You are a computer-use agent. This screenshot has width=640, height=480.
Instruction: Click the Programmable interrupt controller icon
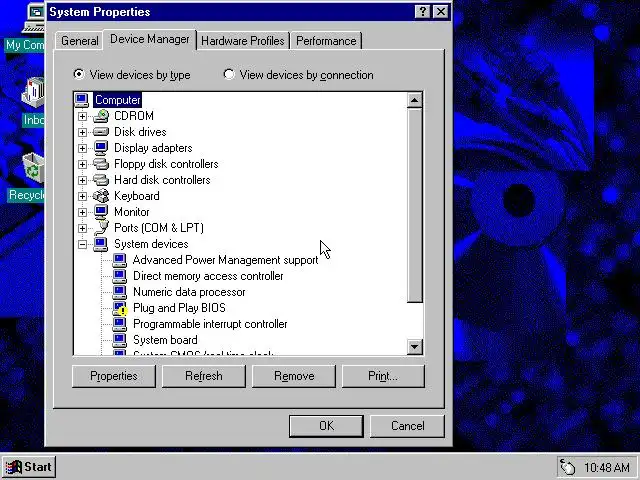coord(120,324)
